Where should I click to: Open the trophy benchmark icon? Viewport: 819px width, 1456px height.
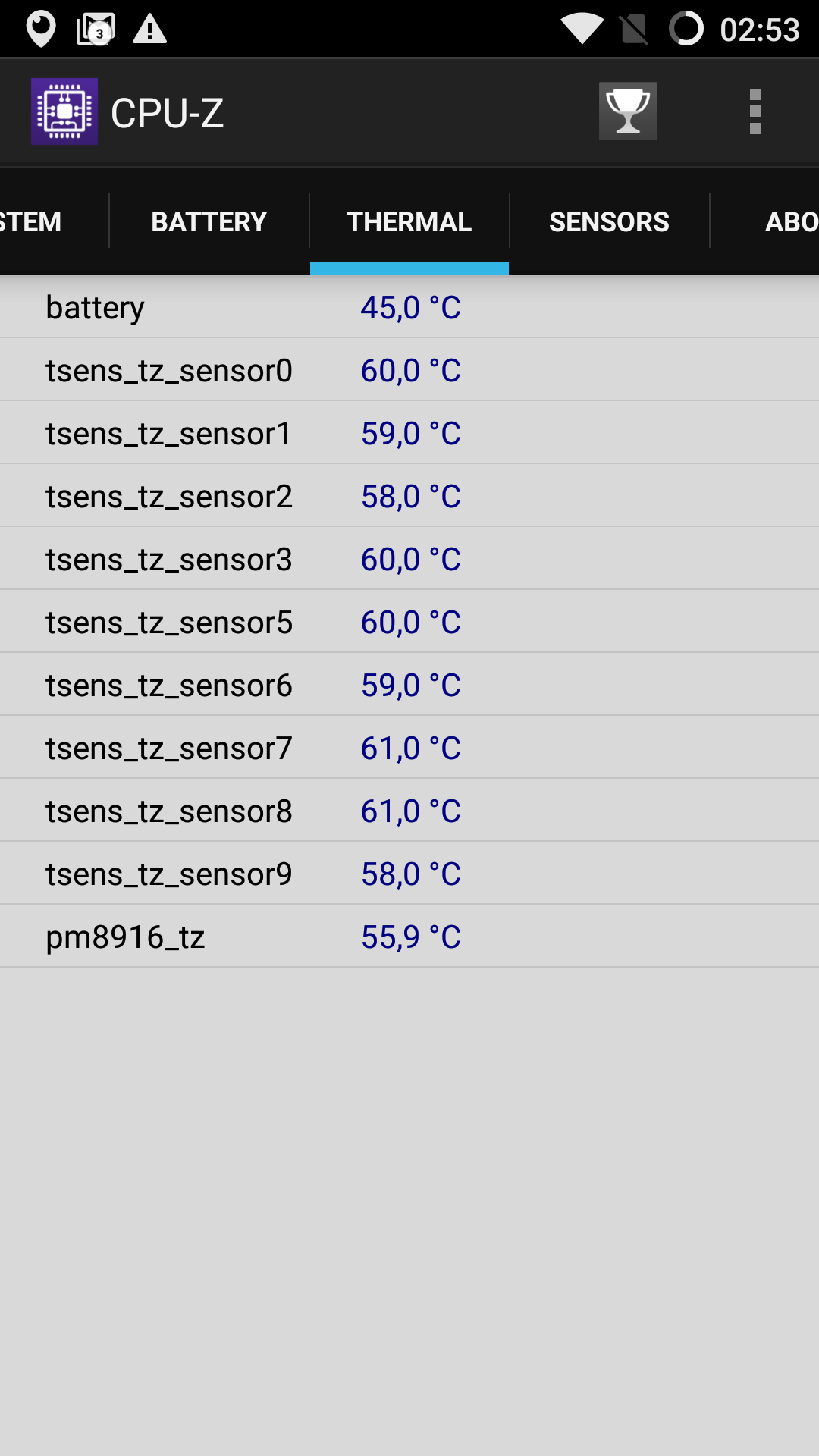click(628, 111)
